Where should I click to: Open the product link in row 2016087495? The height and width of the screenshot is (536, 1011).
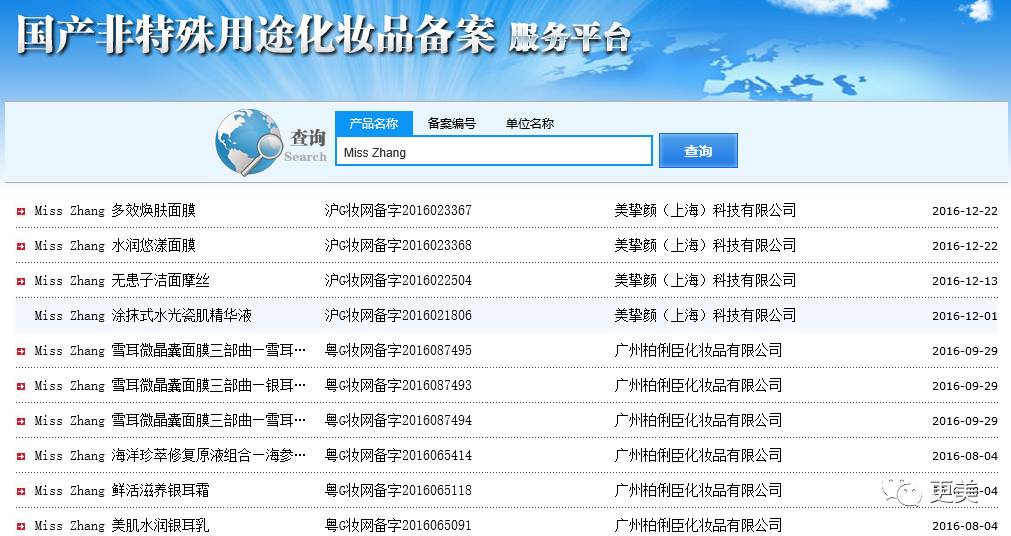coord(170,350)
